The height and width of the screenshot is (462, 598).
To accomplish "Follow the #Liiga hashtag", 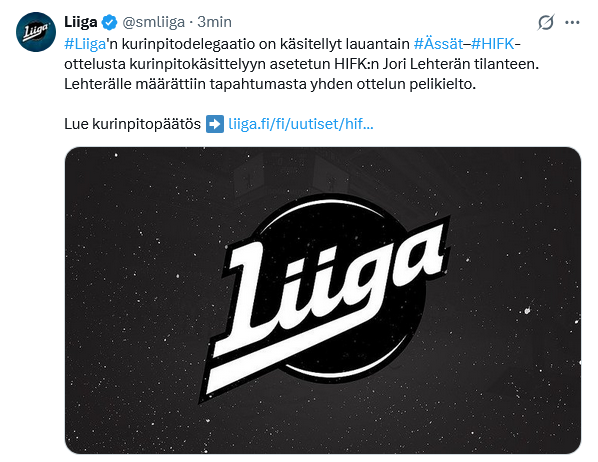I will pos(85,44).
